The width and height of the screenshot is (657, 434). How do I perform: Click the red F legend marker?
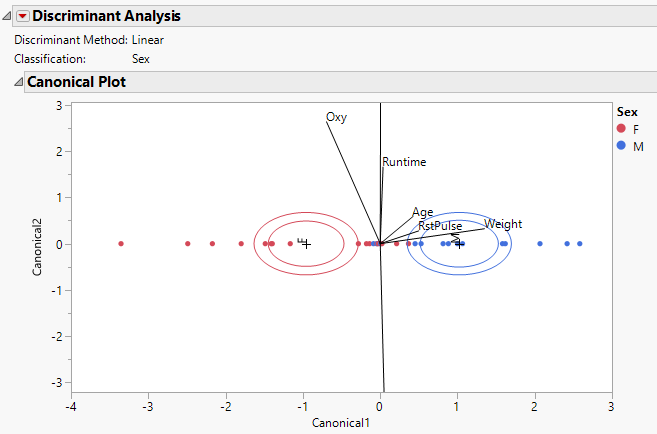(x=621, y=129)
